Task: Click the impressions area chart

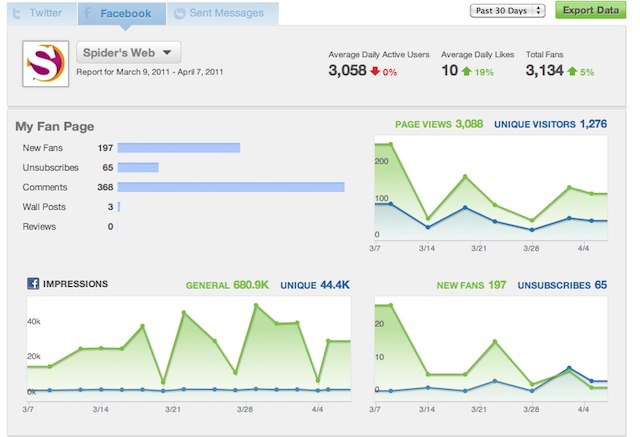Action: click(189, 349)
